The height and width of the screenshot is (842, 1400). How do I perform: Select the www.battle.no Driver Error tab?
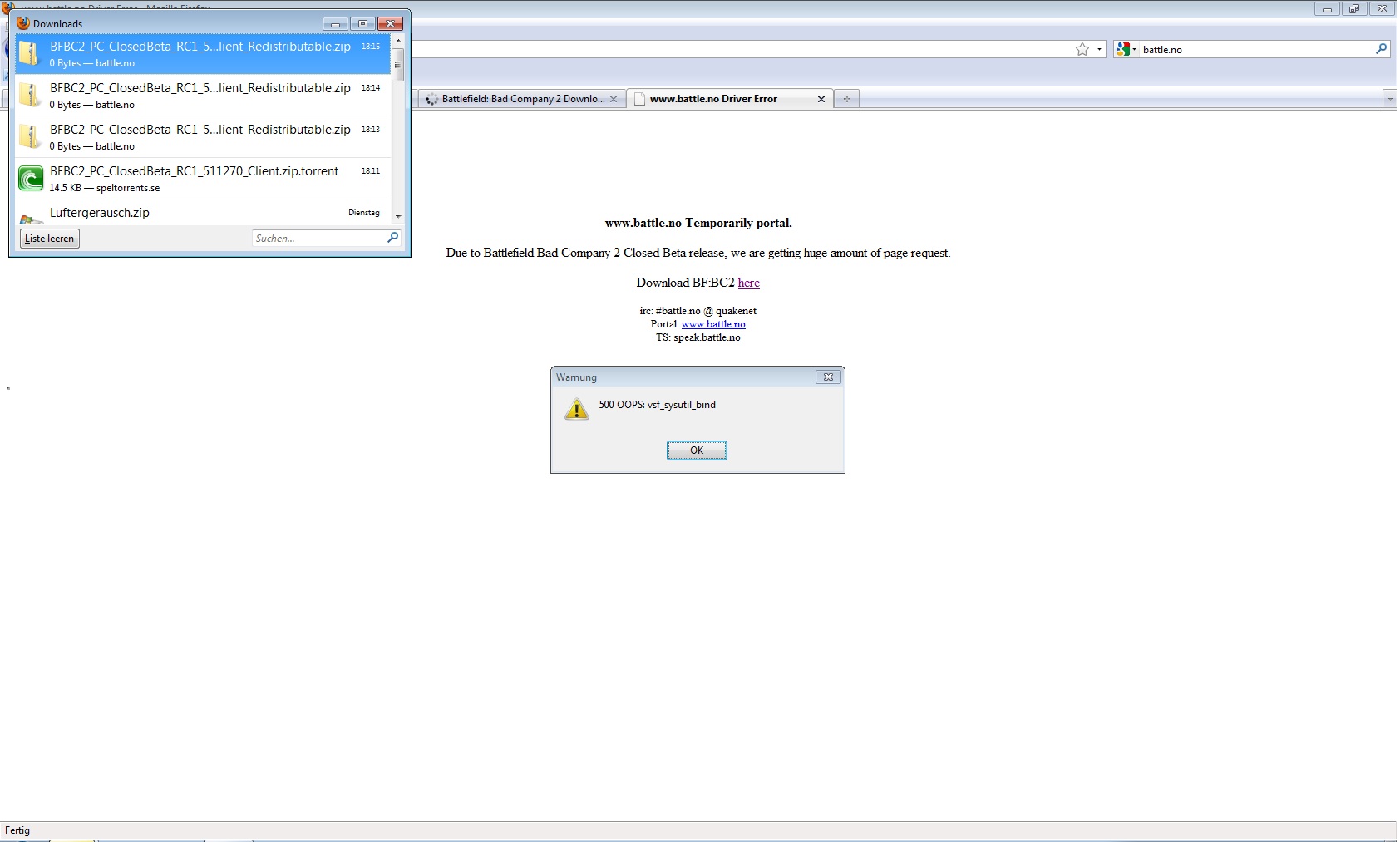click(730, 99)
